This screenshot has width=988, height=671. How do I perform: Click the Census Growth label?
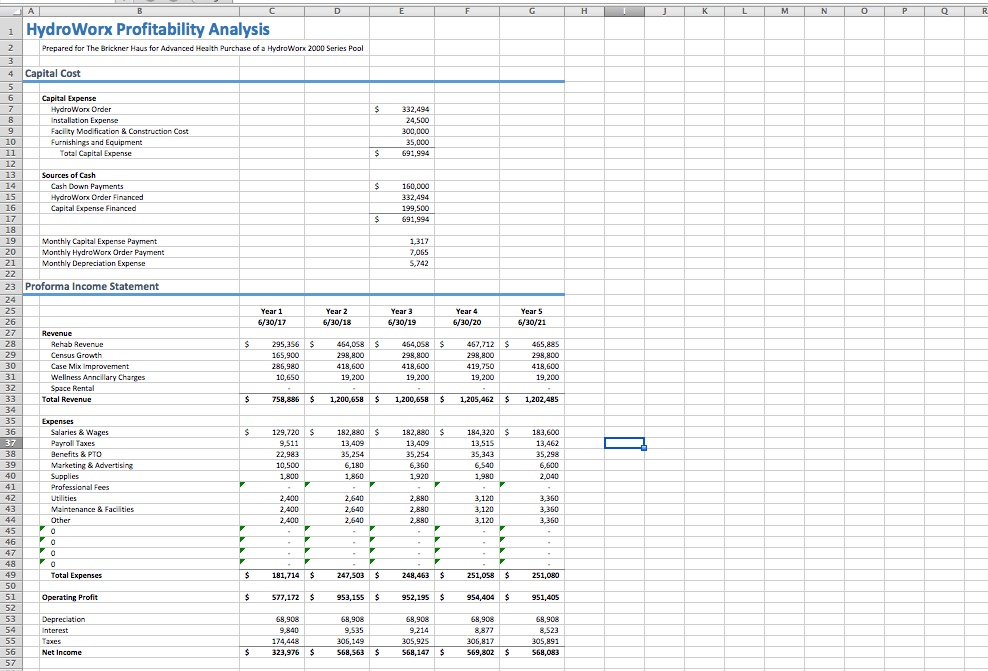point(76,355)
